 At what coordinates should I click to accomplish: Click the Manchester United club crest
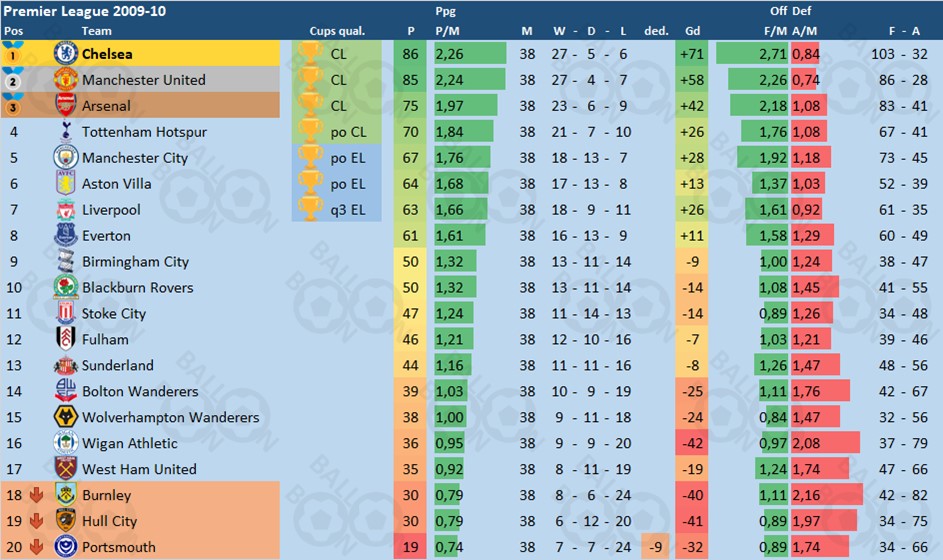click(65, 79)
